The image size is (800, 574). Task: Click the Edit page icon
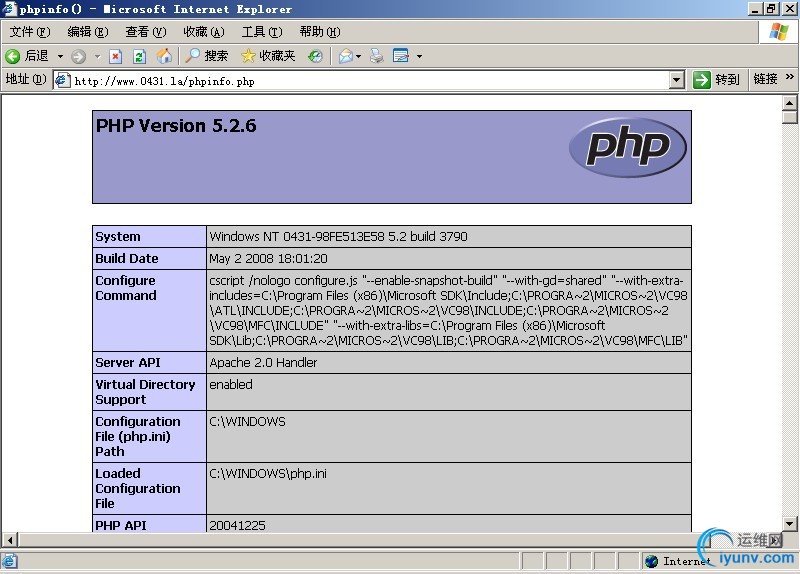click(x=401, y=56)
